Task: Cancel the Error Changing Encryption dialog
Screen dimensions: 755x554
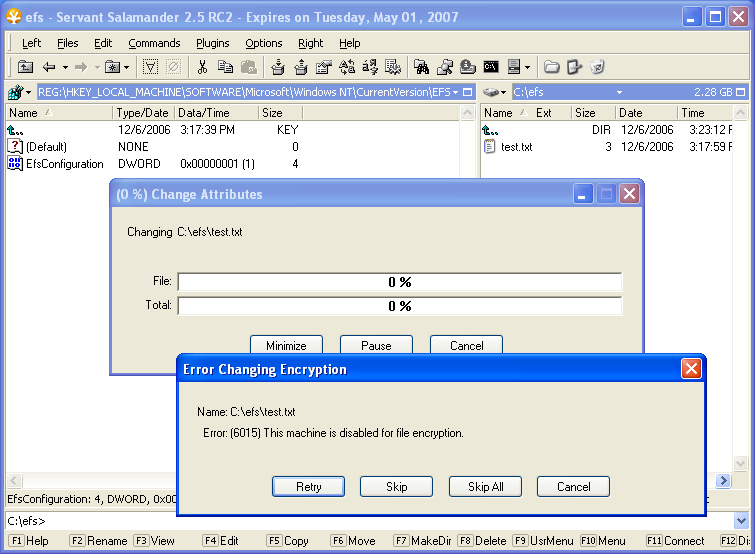Action: click(x=573, y=486)
